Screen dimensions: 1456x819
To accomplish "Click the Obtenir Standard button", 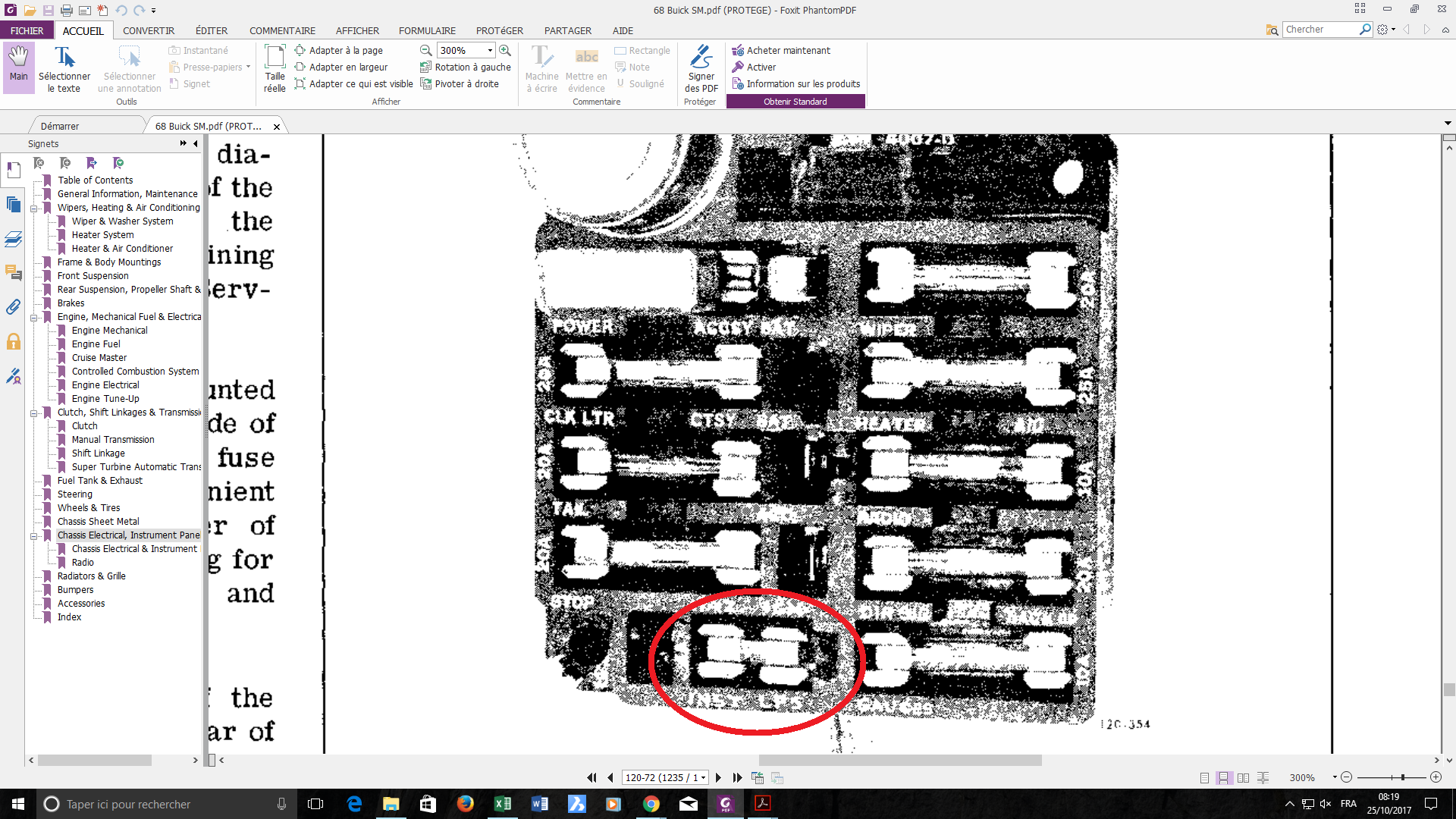I will click(795, 102).
